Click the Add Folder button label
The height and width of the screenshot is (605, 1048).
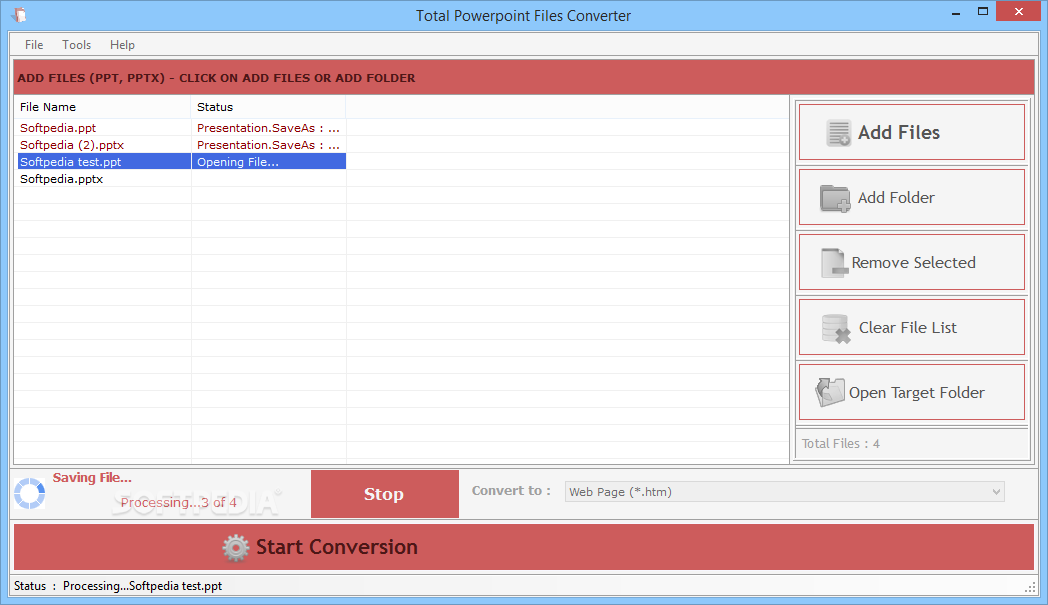[x=896, y=198]
